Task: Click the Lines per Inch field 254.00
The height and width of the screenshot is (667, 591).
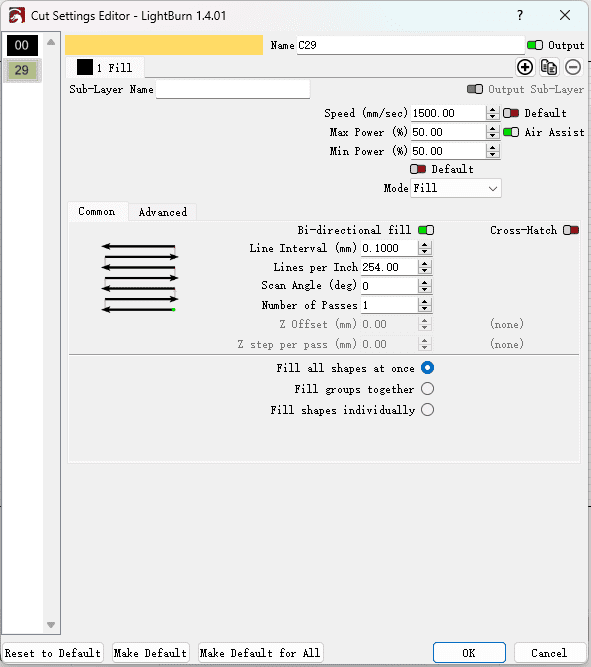Action: [x=389, y=267]
